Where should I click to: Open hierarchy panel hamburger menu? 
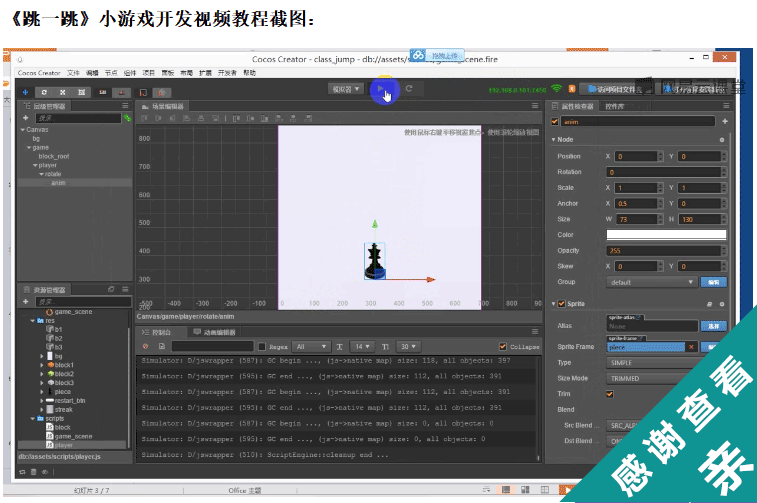125,106
